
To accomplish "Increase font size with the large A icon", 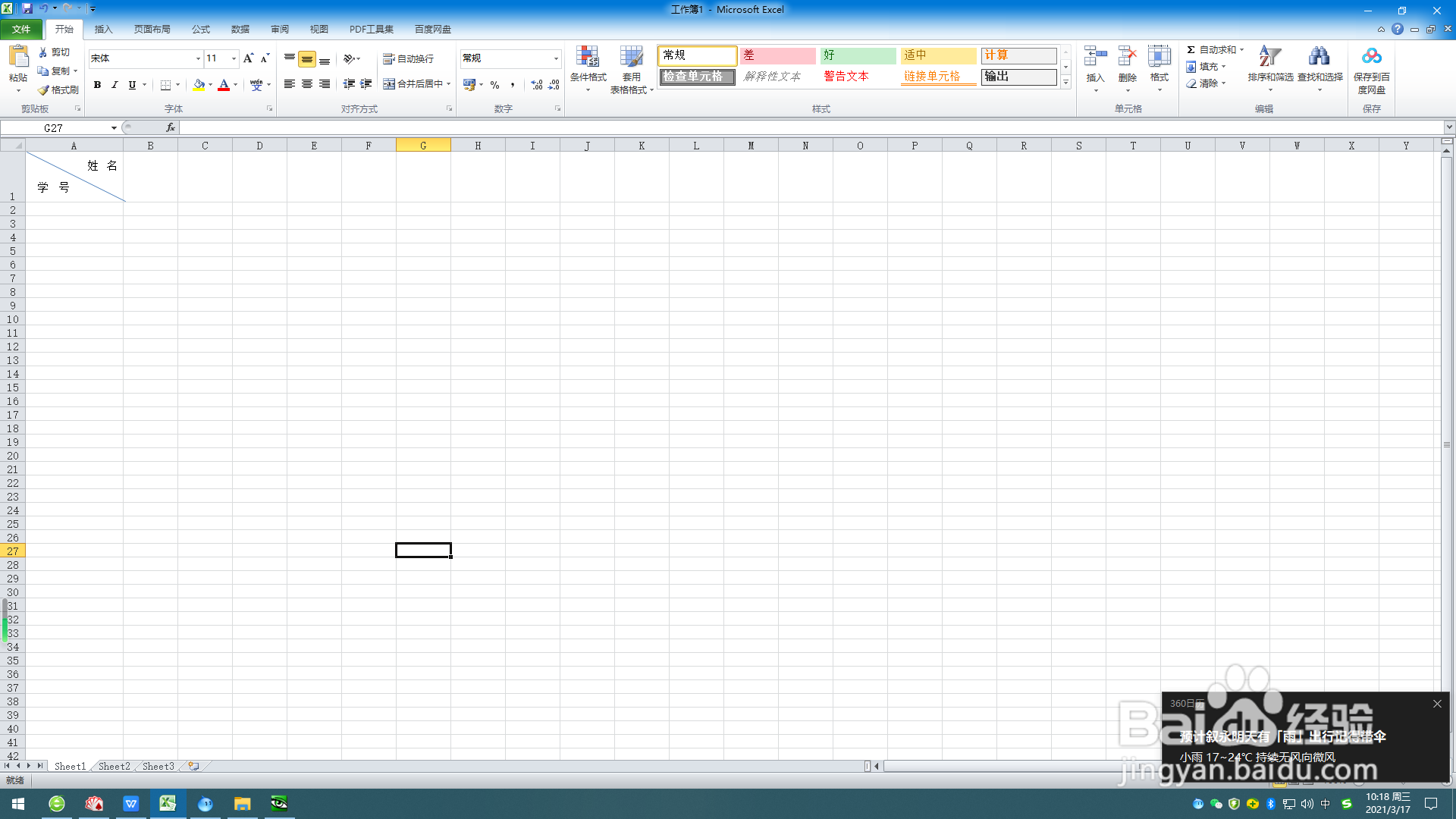I will point(248,58).
